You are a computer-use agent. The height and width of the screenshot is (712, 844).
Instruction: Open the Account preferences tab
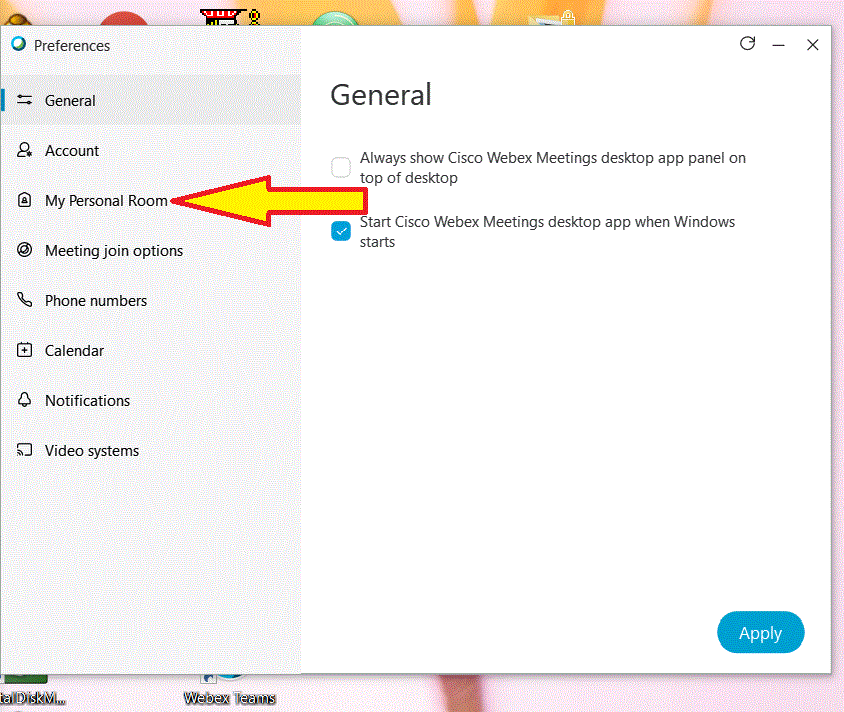pos(151,150)
